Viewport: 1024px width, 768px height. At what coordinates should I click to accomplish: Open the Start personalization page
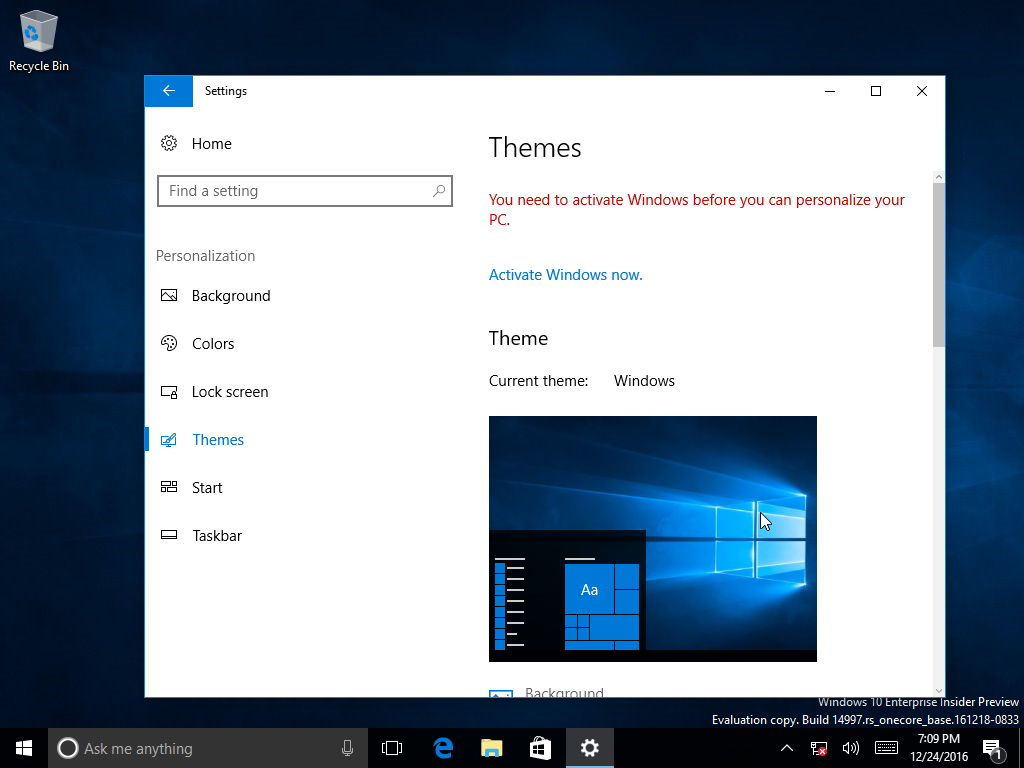191,488
